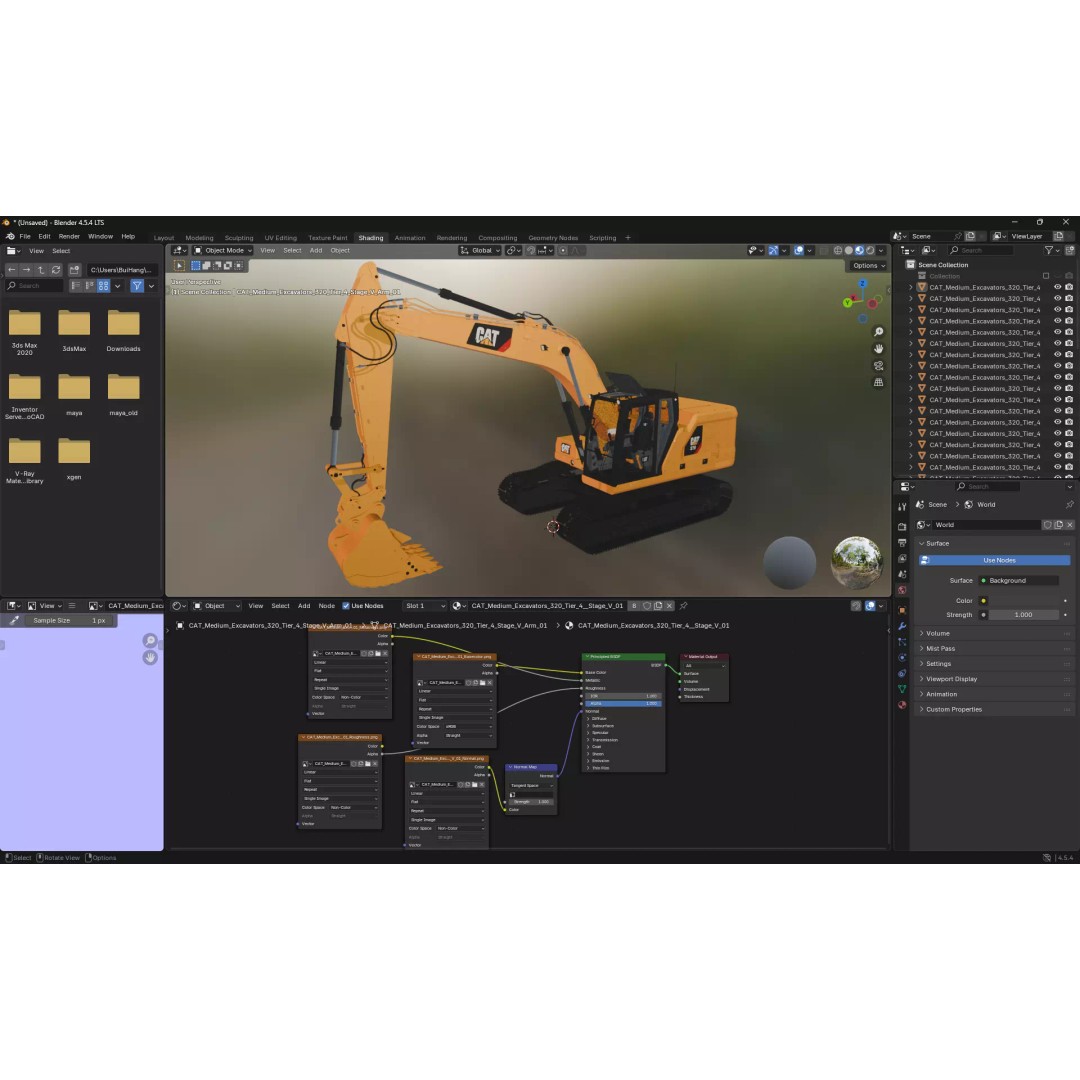Expand the Mist Pass panel
Image resolution: width=1080 pixels, height=1080 pixels.
[993, 649]
